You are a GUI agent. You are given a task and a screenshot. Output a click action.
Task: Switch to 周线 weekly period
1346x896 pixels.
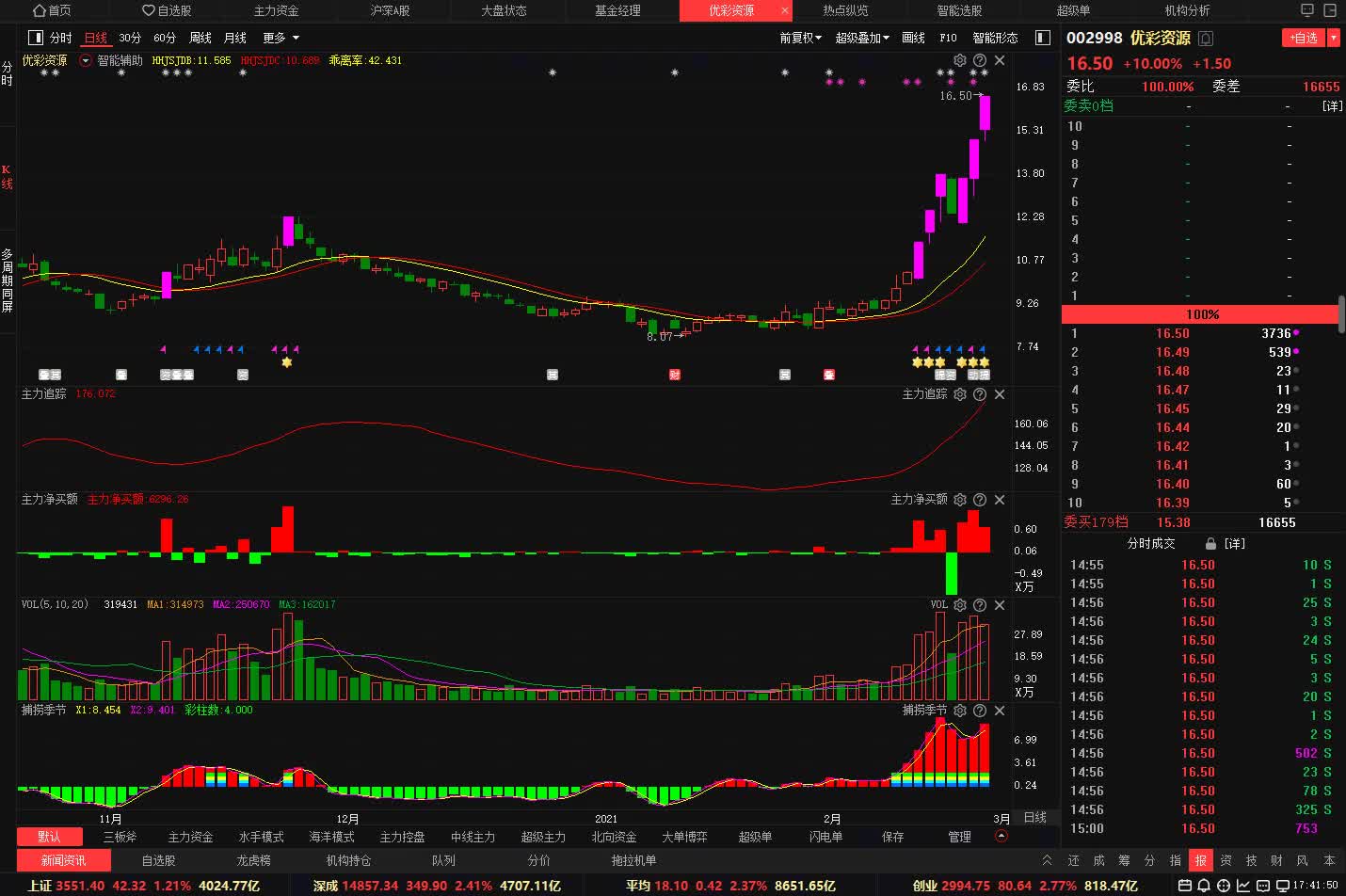200,38
